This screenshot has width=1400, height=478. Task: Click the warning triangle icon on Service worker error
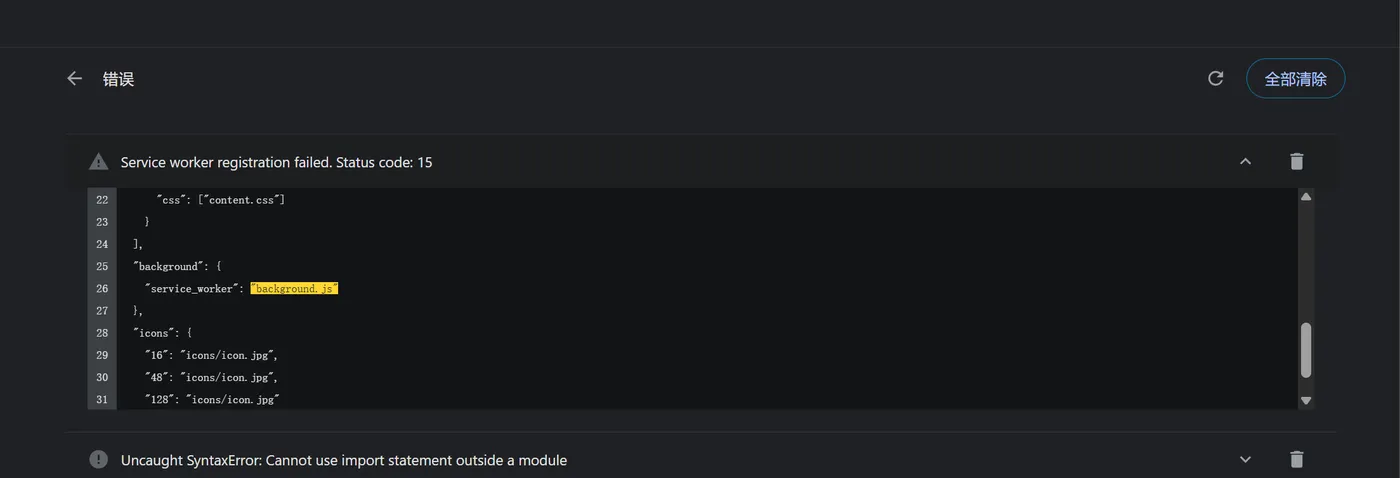[x=98, y=161]
